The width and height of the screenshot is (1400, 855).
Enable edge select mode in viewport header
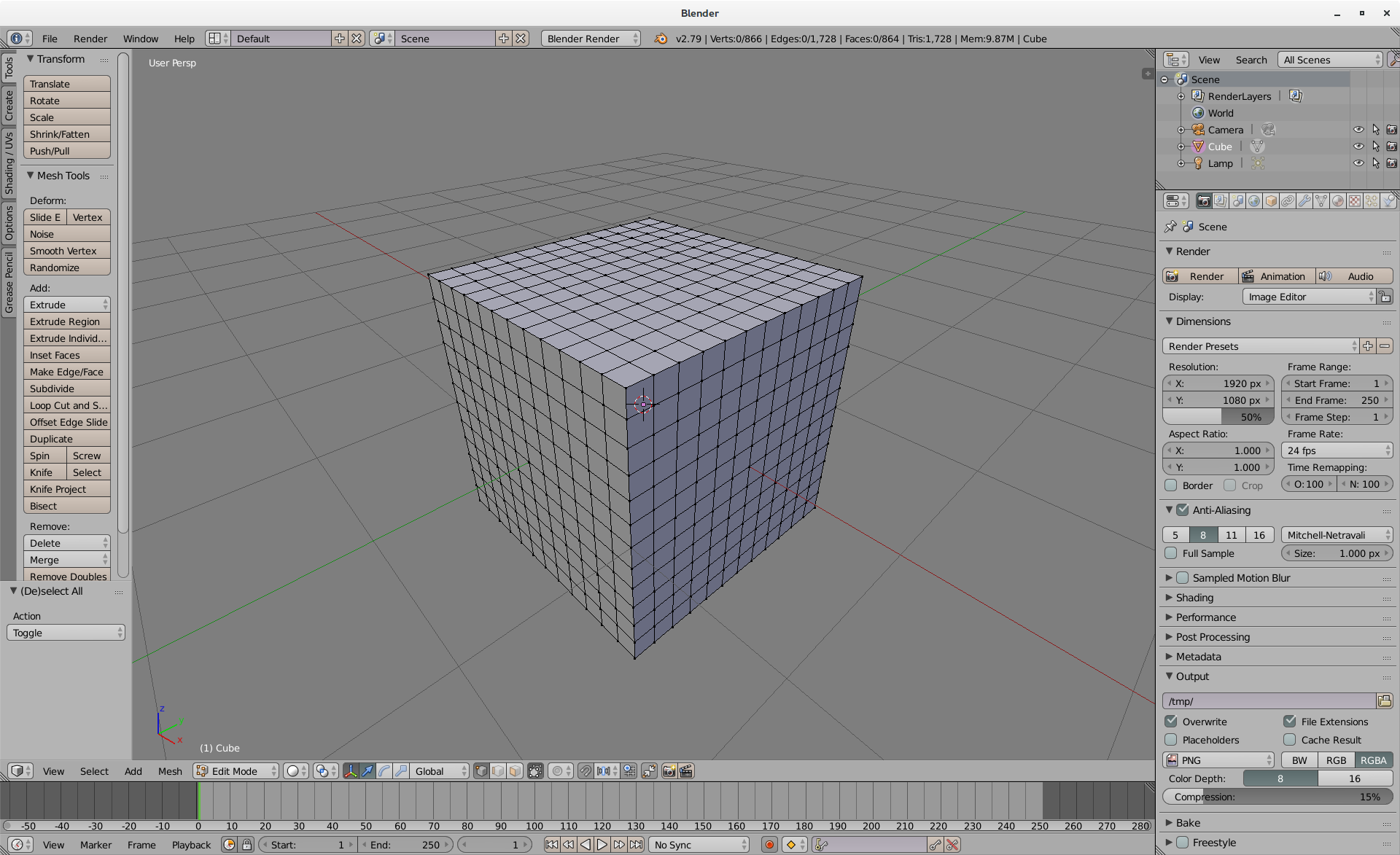[498, 771]
